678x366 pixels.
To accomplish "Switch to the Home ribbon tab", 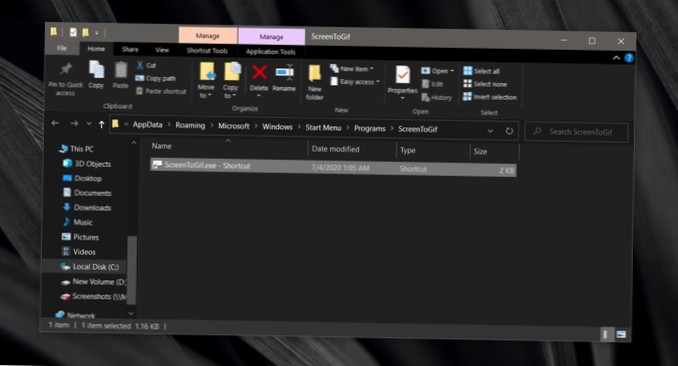I will (96, 49).
